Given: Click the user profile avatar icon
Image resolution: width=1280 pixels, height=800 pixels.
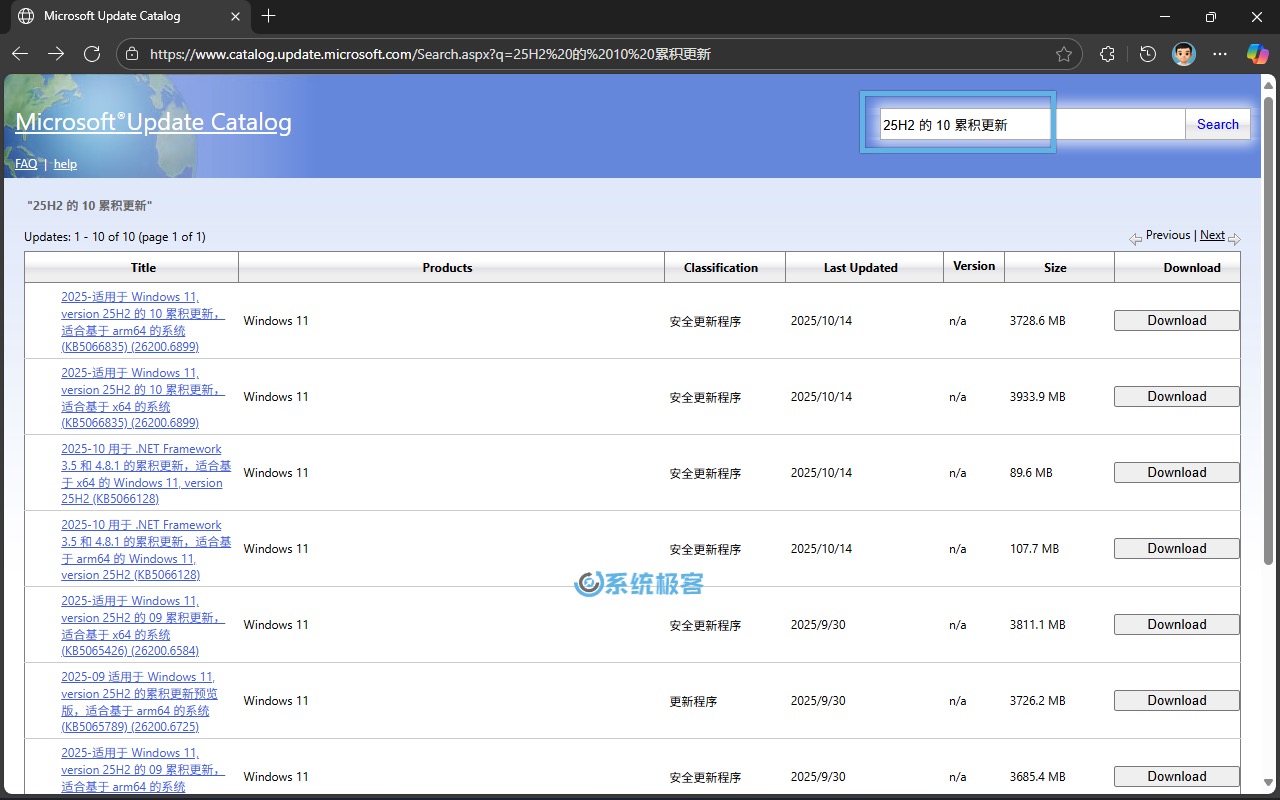Looking at the screenshot, I should (1183, 54).
